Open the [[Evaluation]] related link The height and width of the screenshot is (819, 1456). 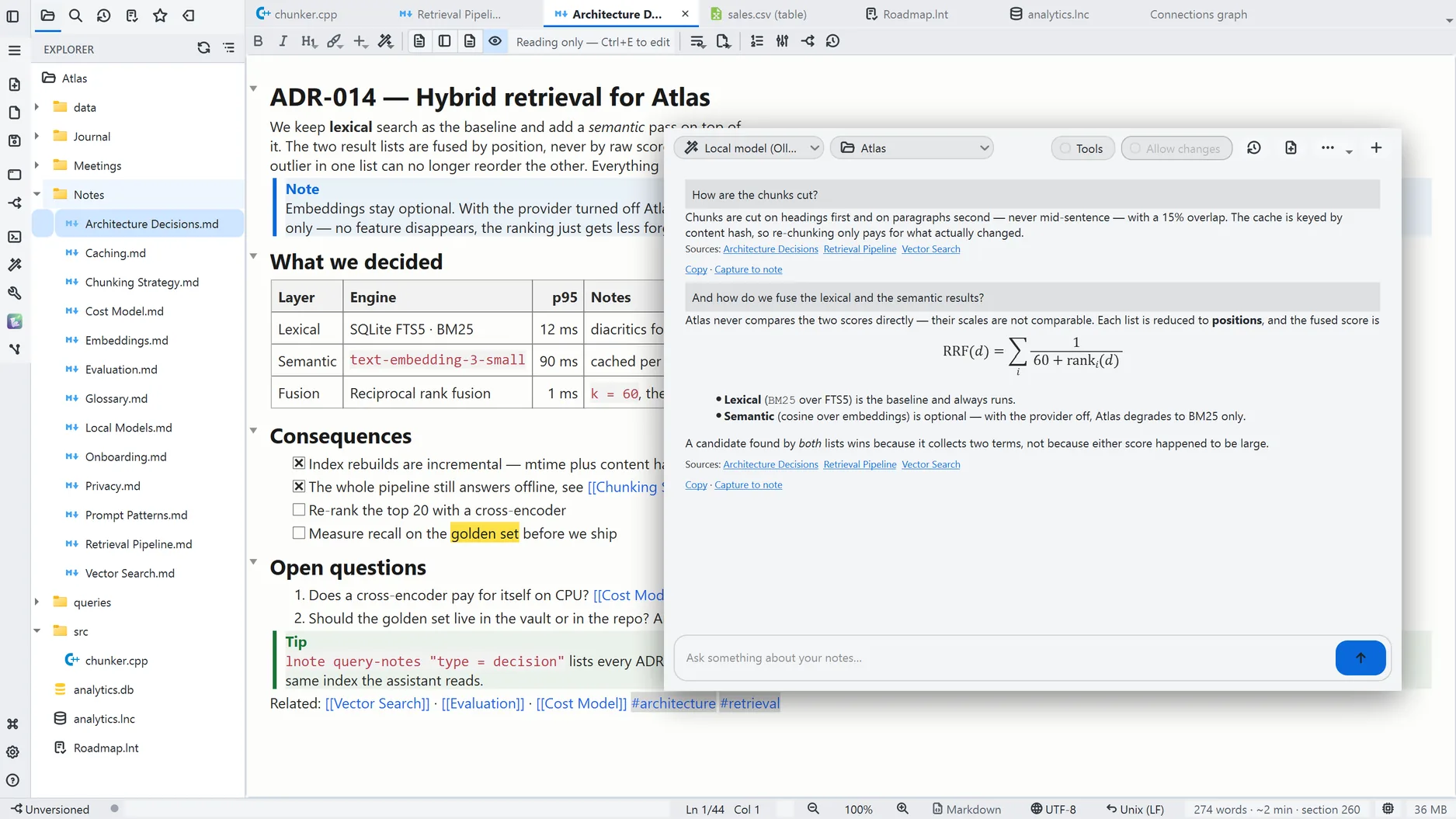coord(483,703)
